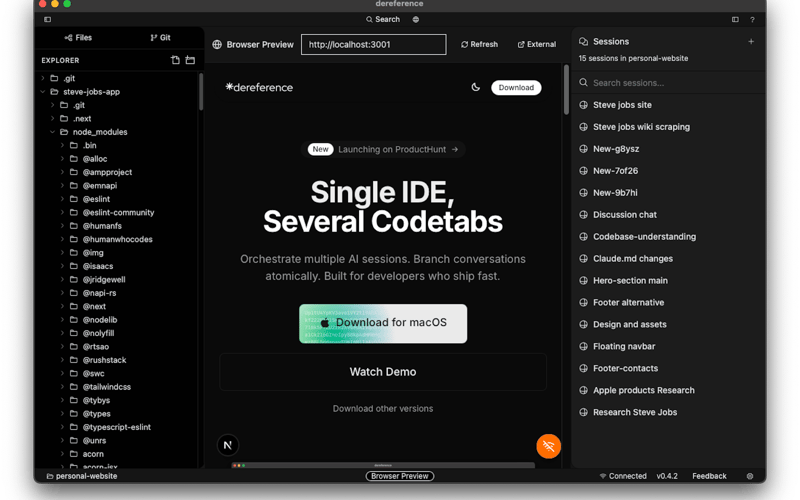Viewport: 800px width, 500px height.
Task: Focus the localhost URL input field
Action: tap(373, 44)
